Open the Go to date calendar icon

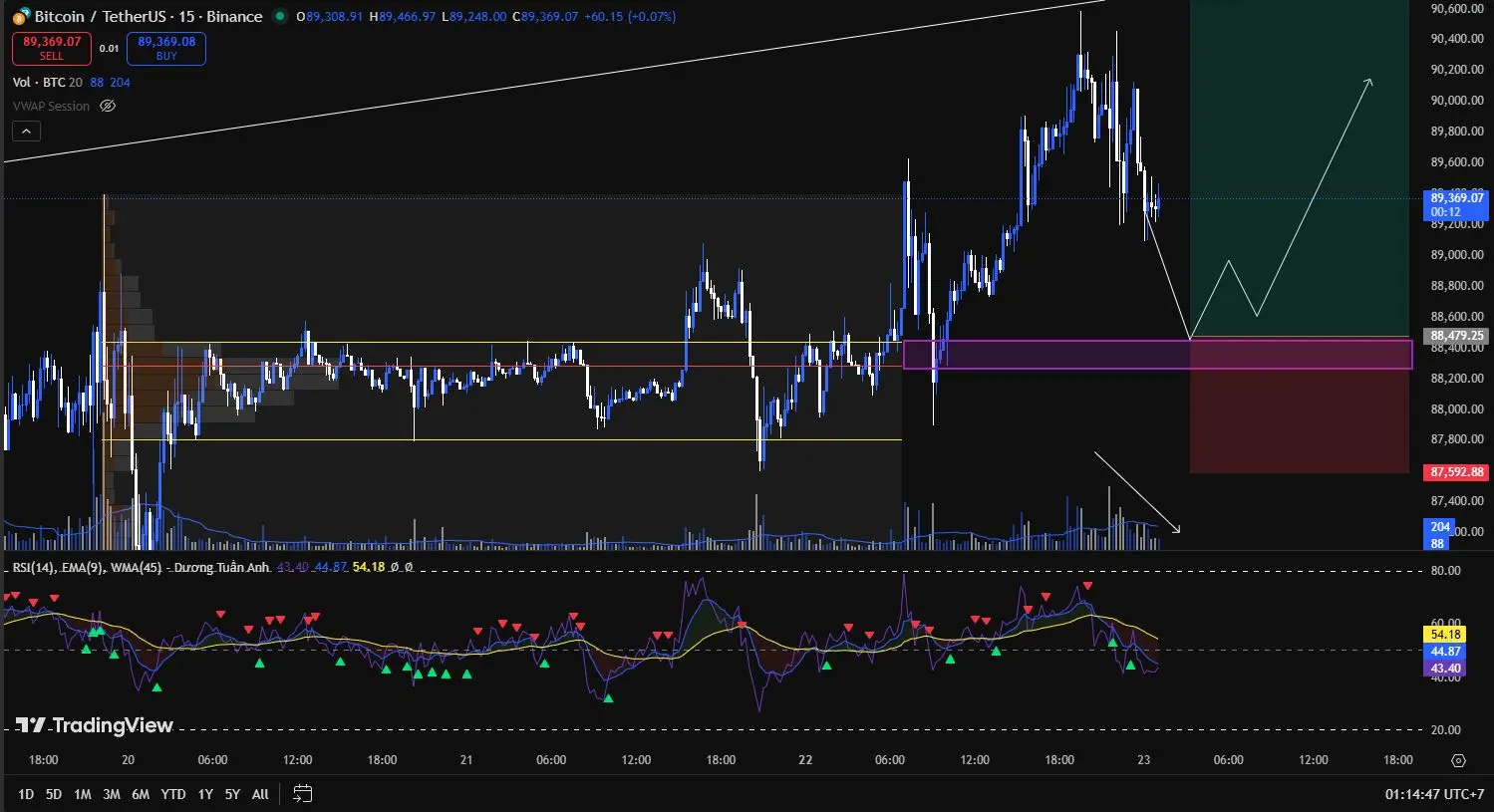pyautogui.click(x=303, y=794)
